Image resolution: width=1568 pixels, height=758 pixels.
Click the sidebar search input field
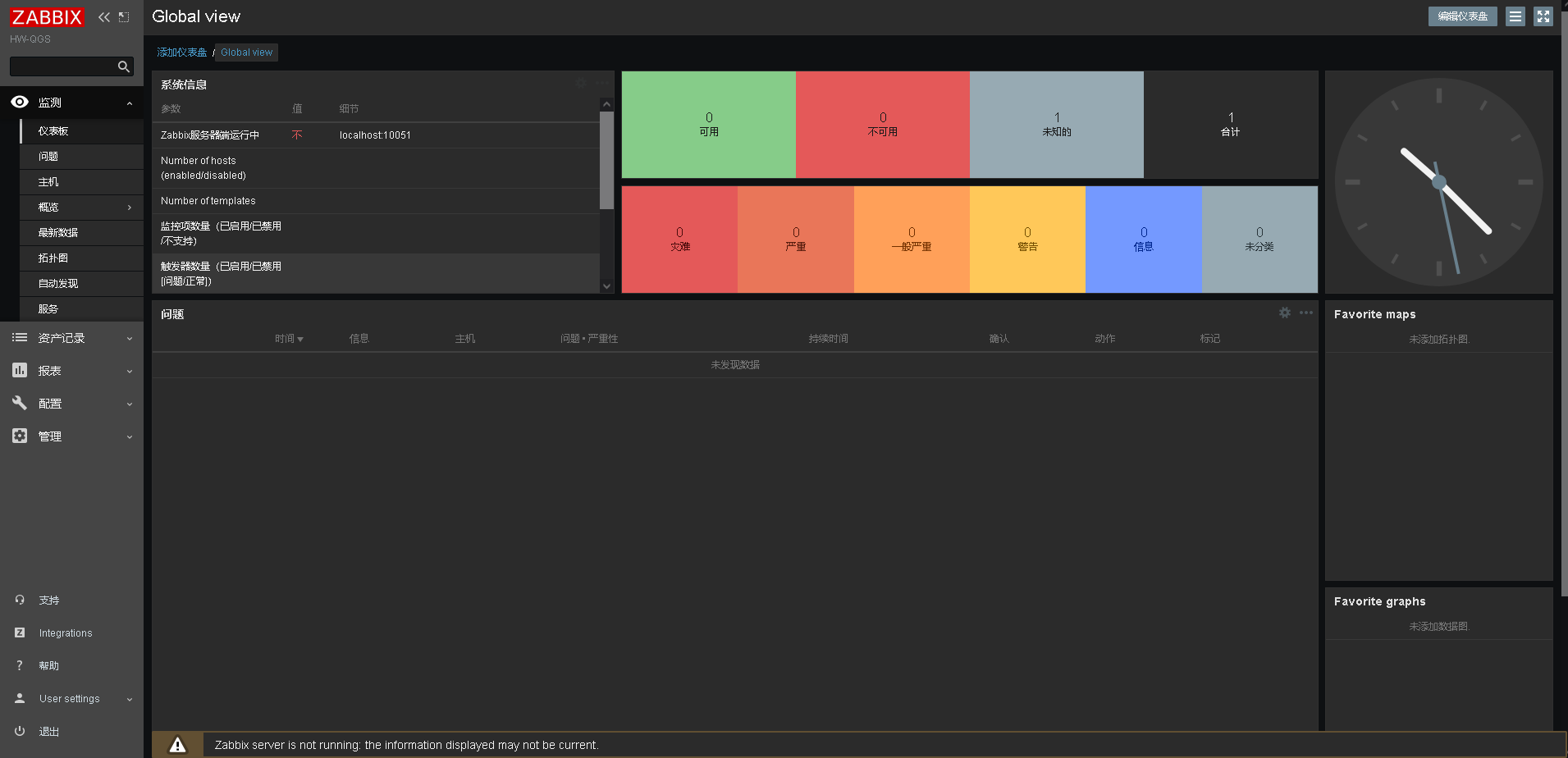pyautogui.click(x=63, y=66)
